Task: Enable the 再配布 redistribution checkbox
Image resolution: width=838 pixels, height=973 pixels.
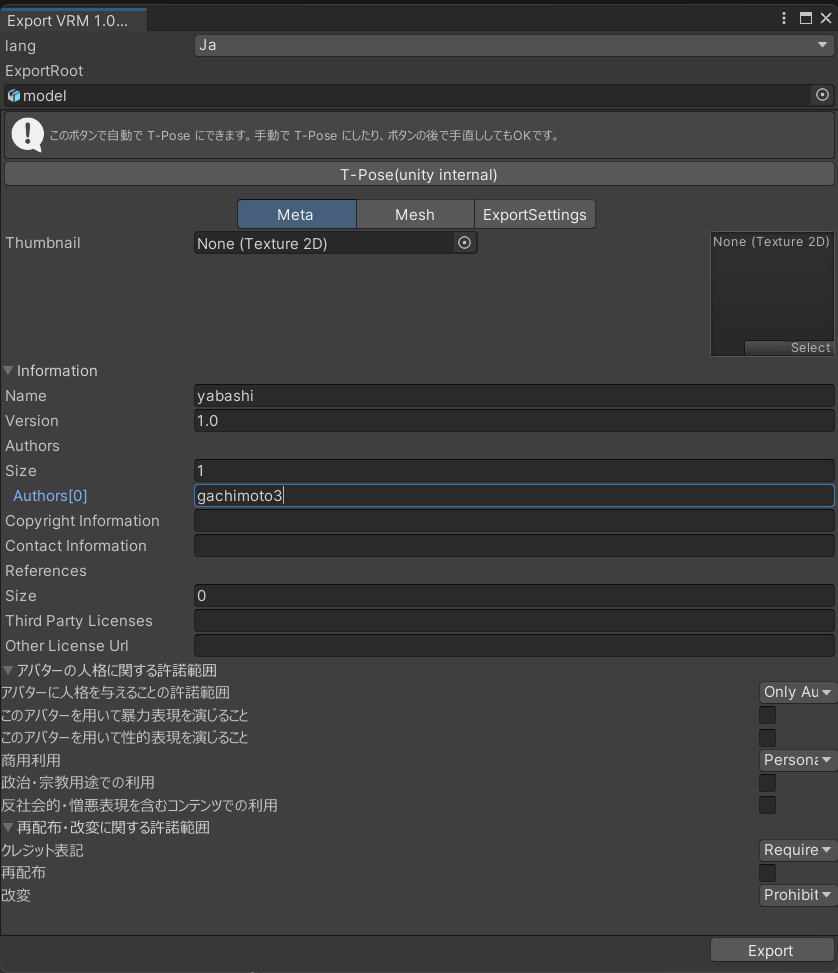Action: [x=767, y=873]
